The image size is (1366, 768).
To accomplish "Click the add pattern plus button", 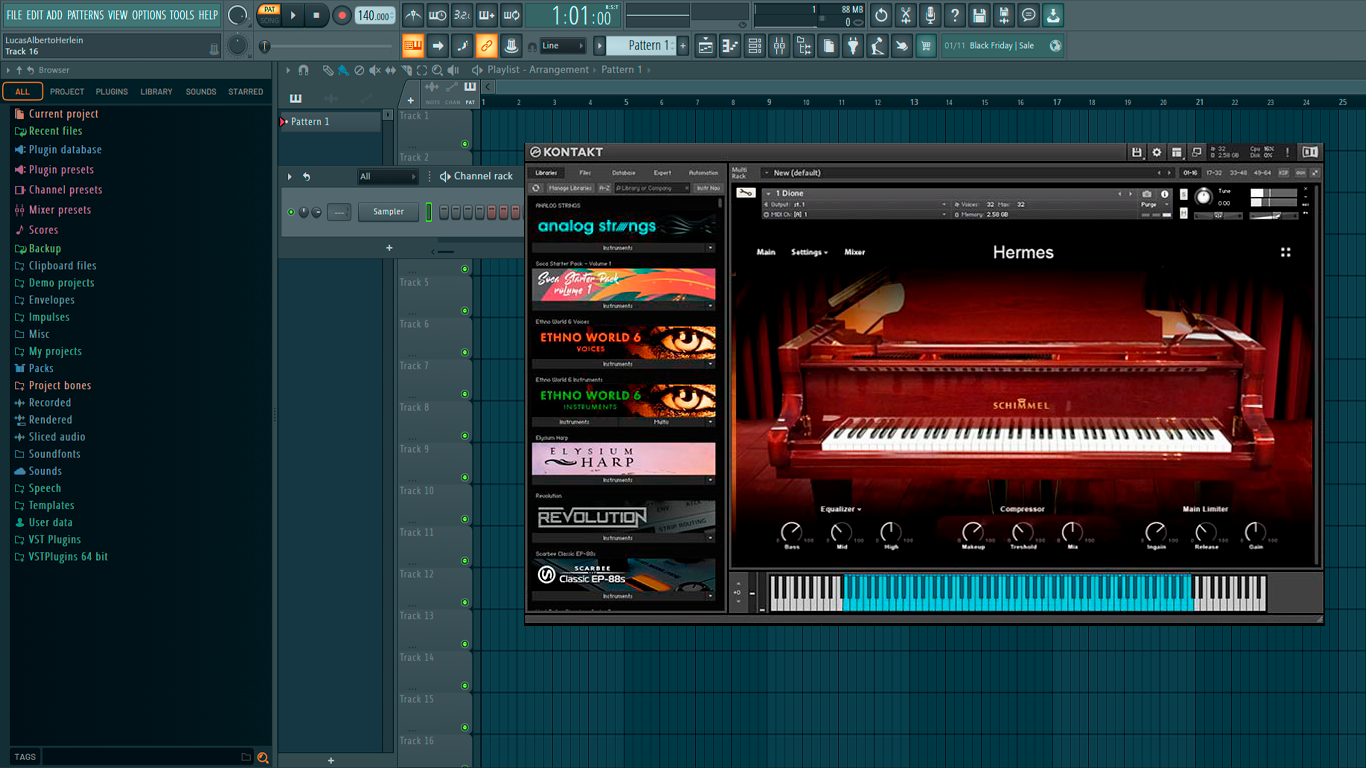I will (683, 46).
